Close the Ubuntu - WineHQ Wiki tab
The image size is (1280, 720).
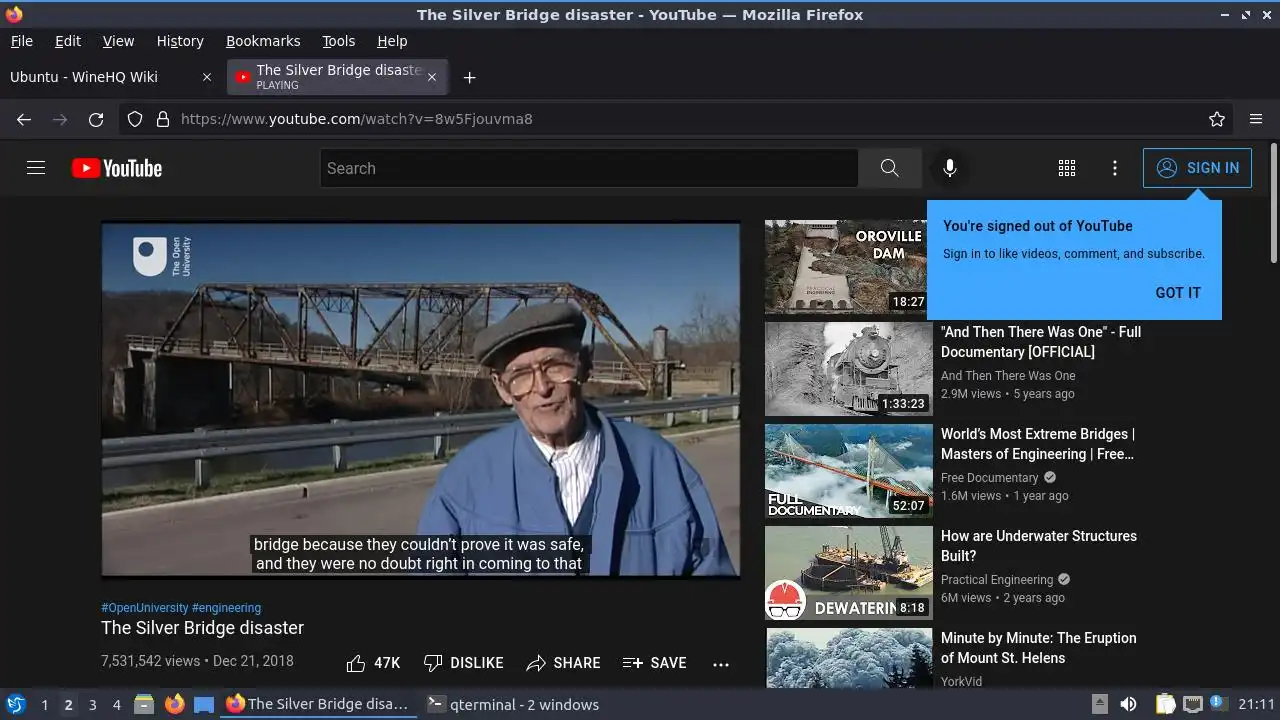[x=207, y=77]
